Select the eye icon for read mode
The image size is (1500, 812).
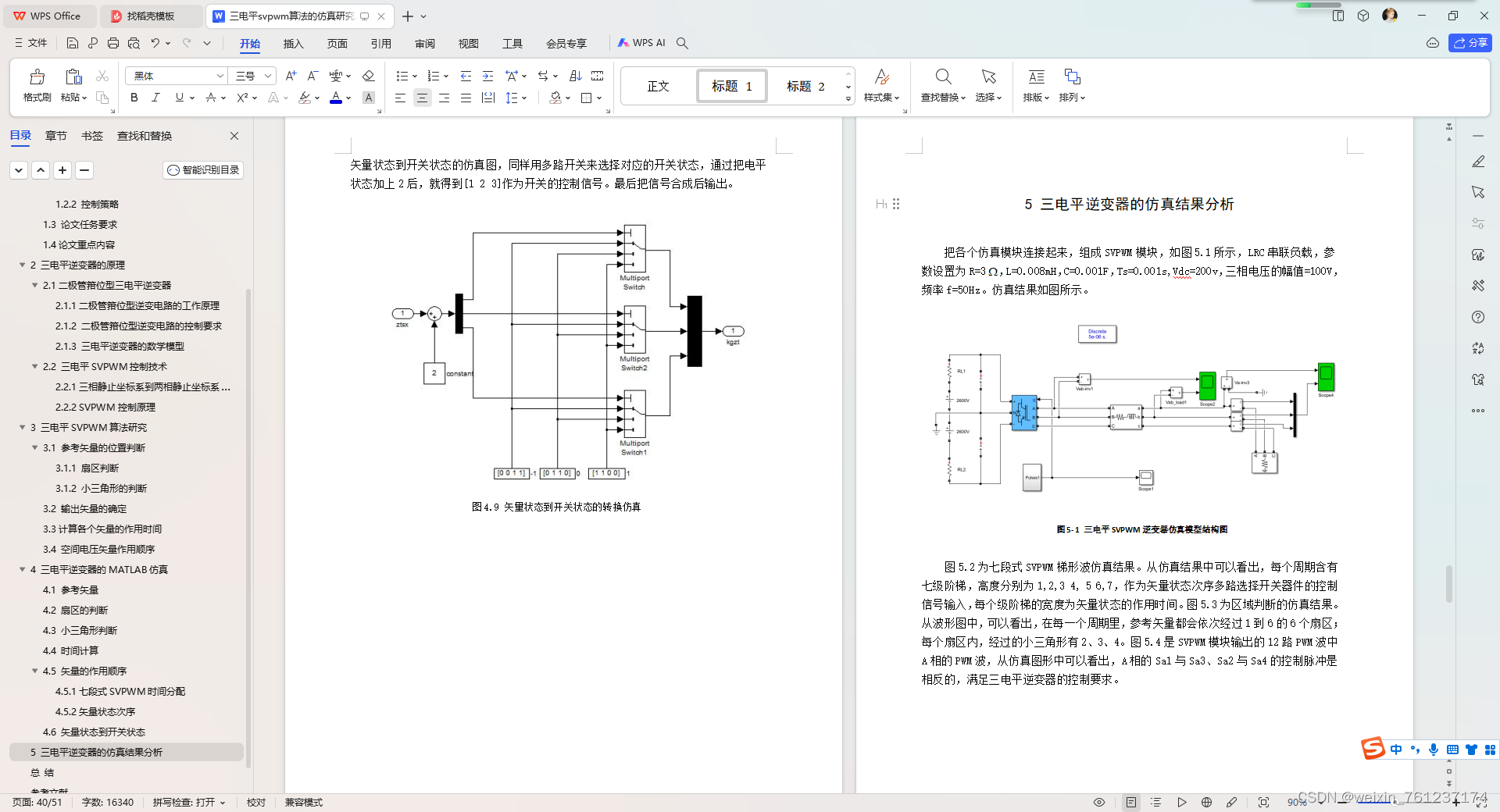(x=1098, y=802)
